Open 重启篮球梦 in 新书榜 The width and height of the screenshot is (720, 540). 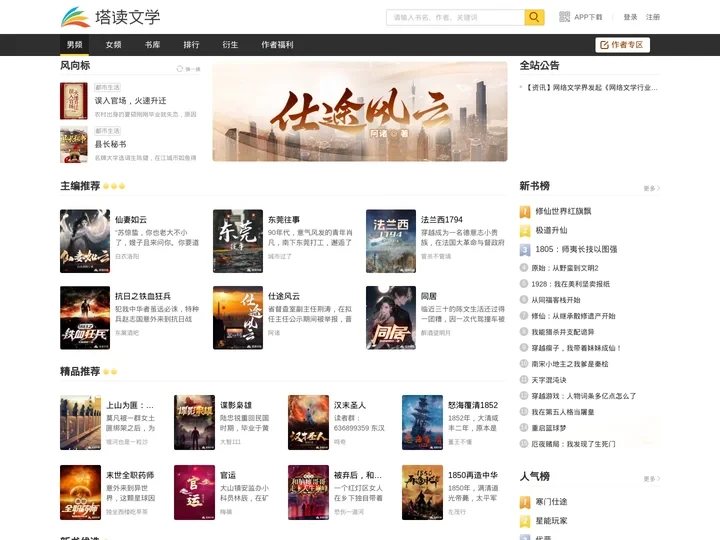[549, 428]
